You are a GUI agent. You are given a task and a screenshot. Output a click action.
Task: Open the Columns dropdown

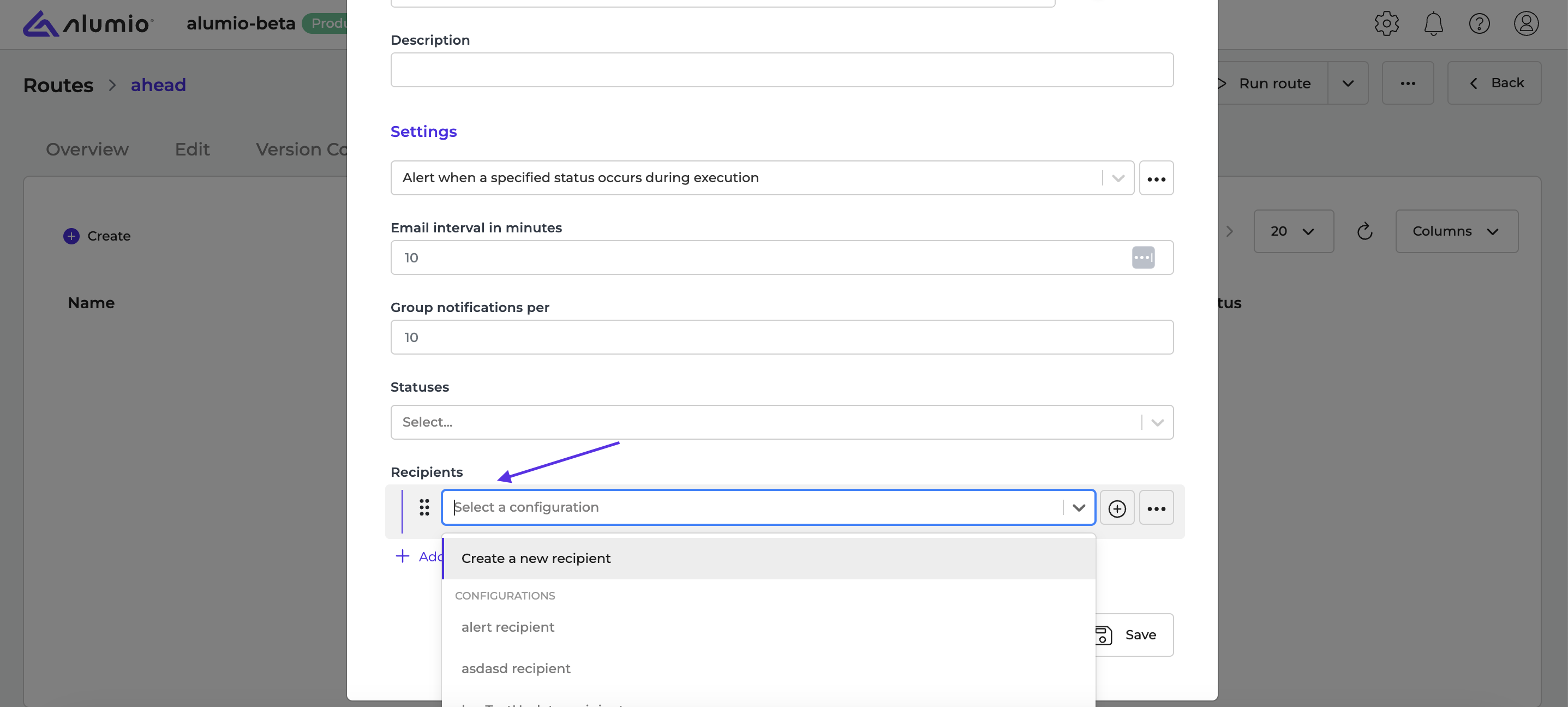1456,231
